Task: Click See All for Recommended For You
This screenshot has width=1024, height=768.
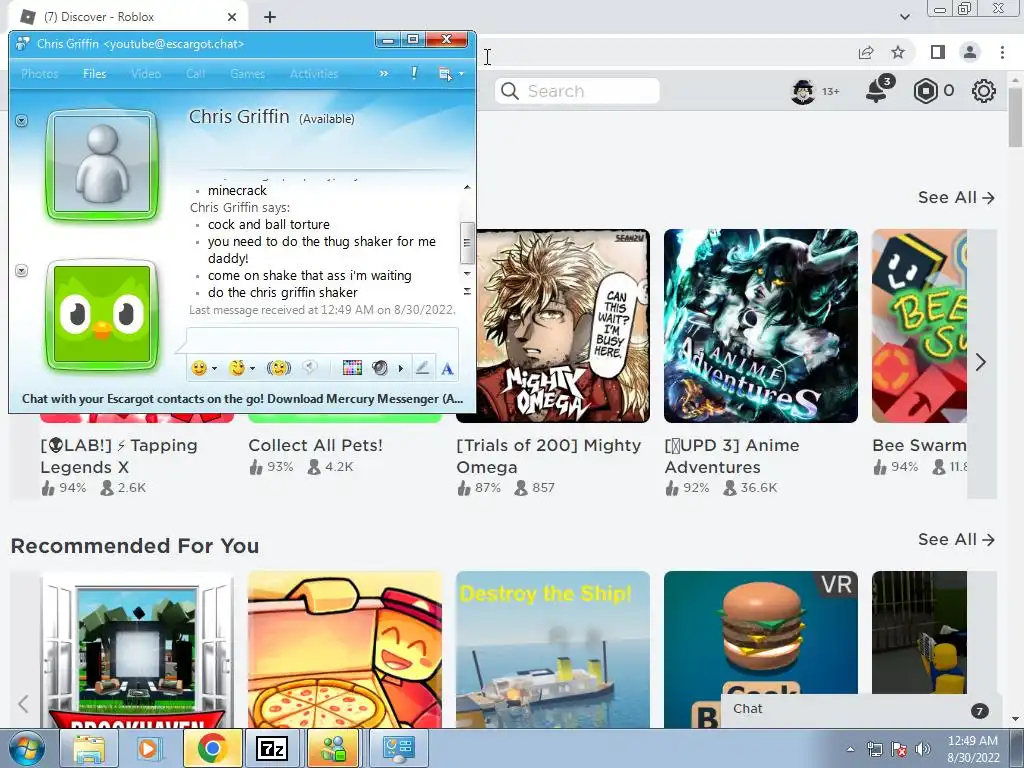Action: (956, 539)
